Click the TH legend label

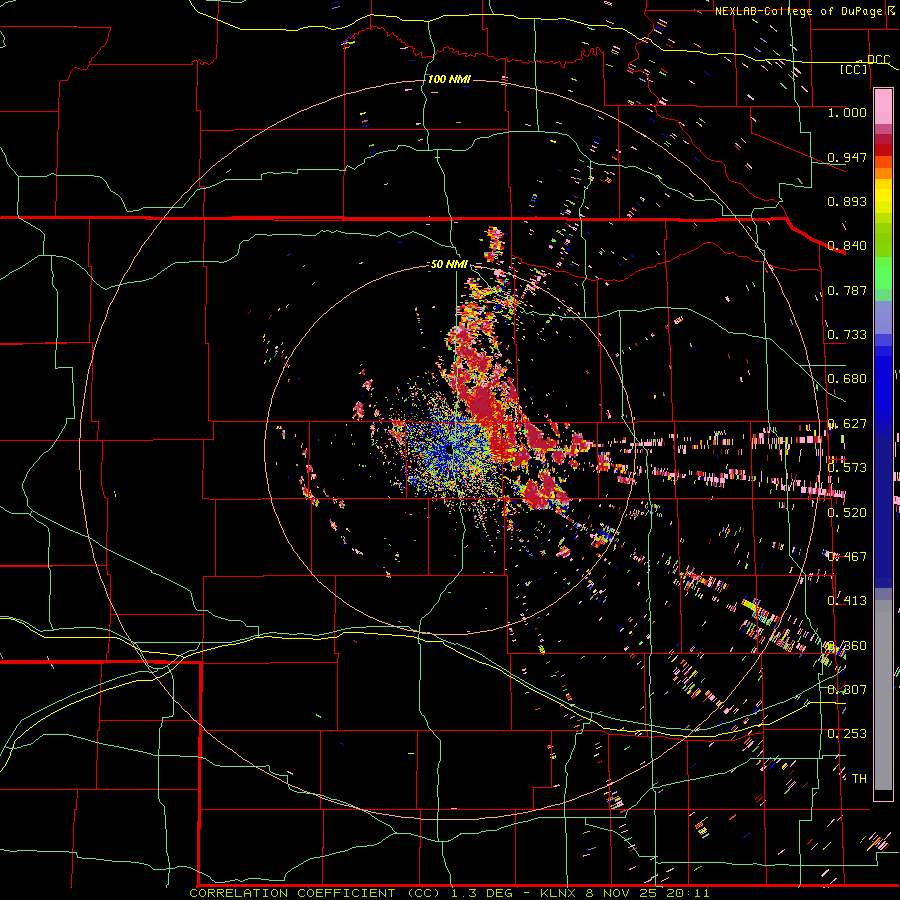[x=859, y=778]
